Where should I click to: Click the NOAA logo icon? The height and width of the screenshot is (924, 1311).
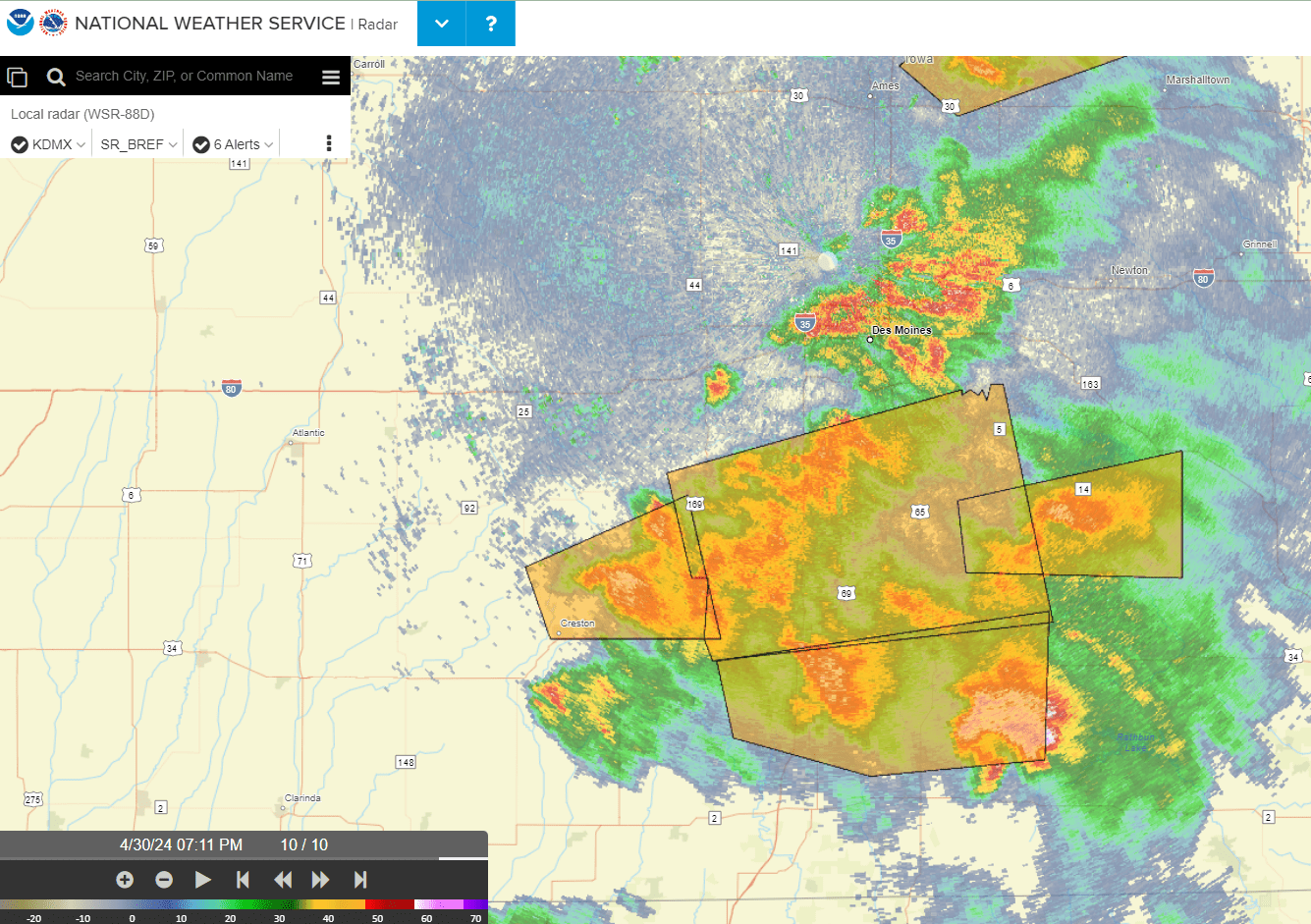(20, 23)
